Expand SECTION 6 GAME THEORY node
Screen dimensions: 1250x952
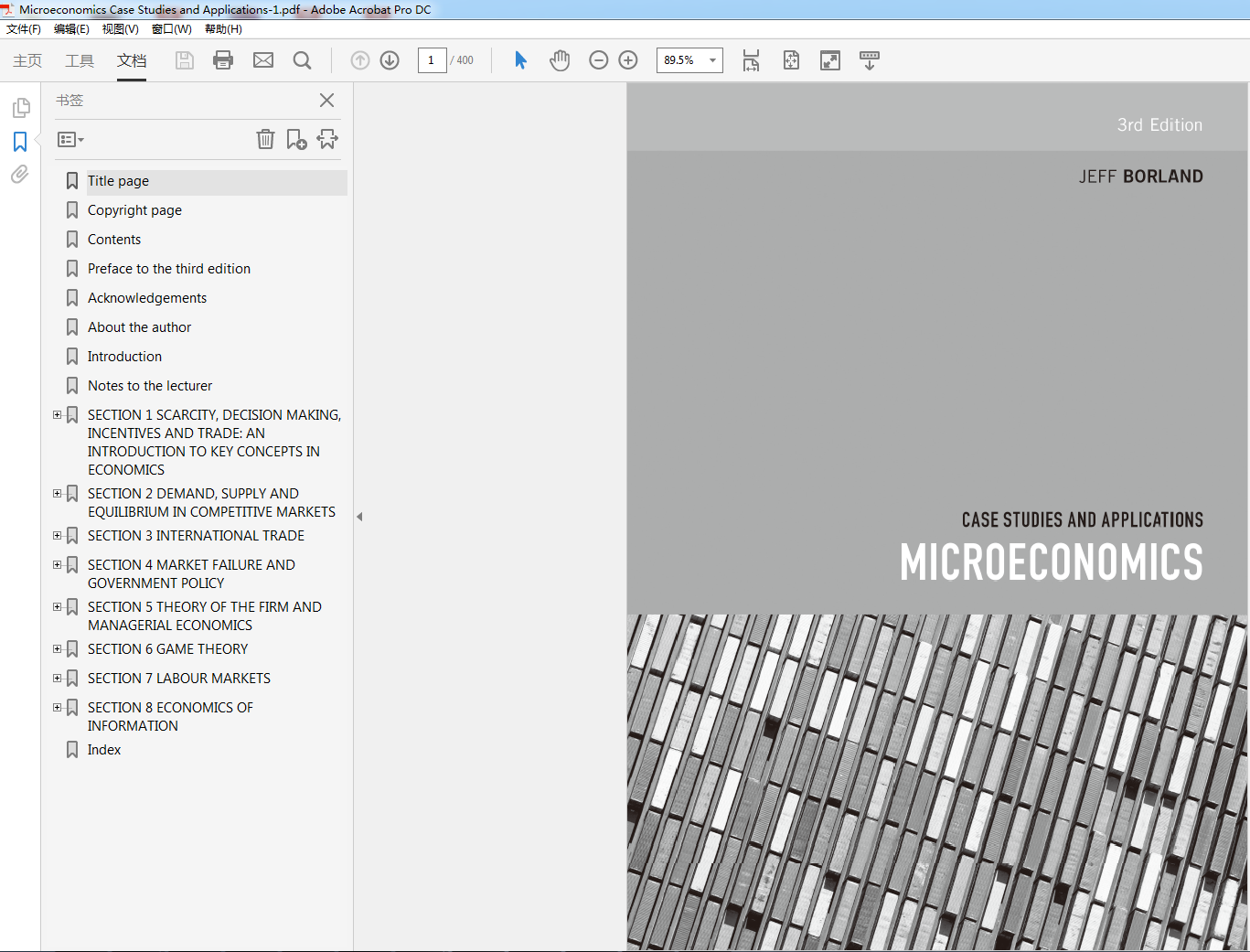[57, 649]
